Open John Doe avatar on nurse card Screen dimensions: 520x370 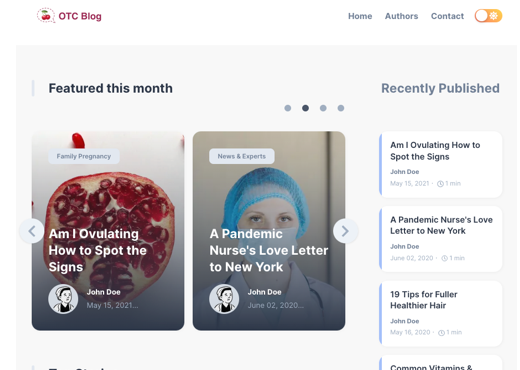point(224,299)
